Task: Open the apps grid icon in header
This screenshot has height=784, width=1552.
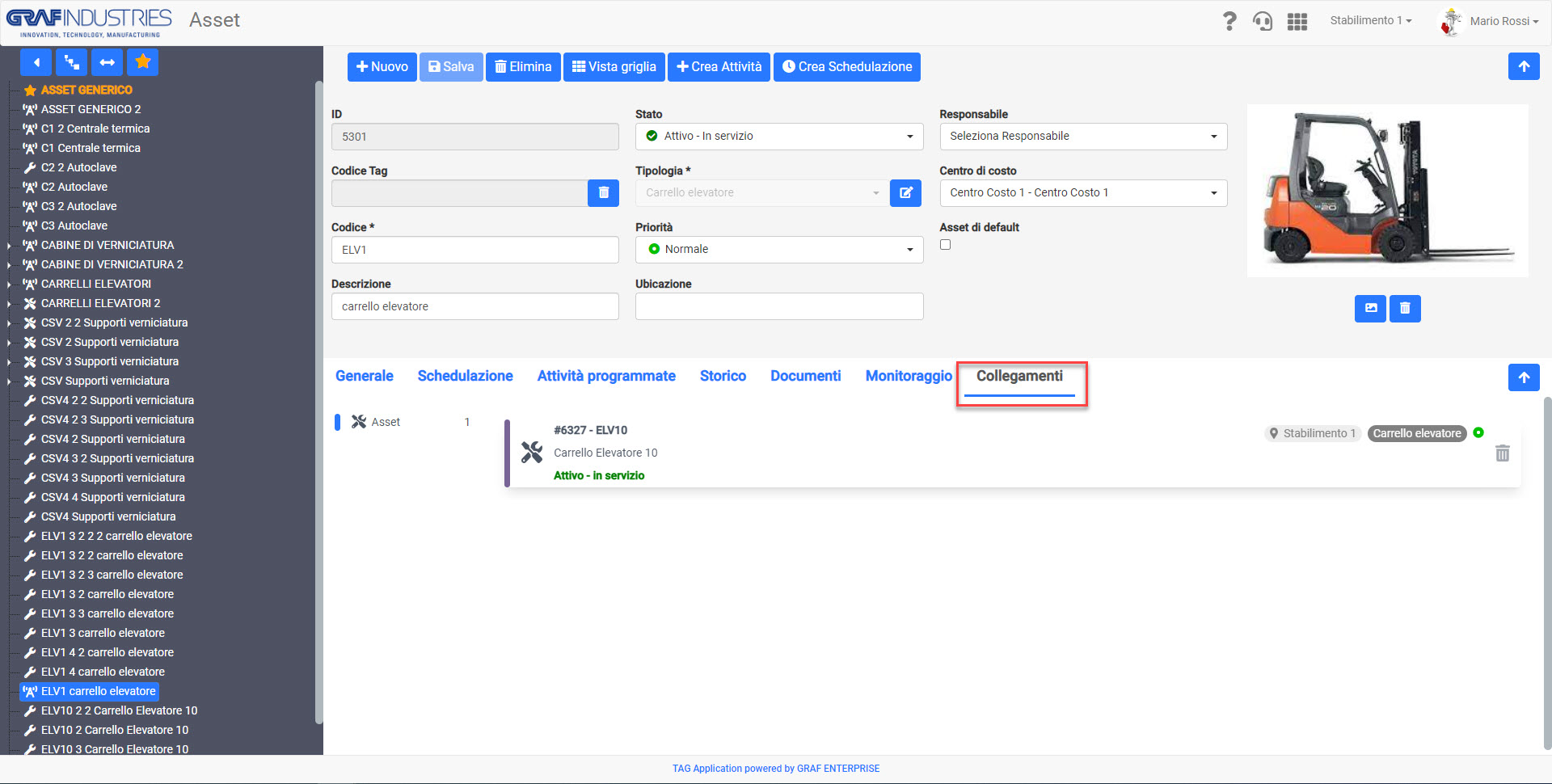Action: coord(1297,21)
